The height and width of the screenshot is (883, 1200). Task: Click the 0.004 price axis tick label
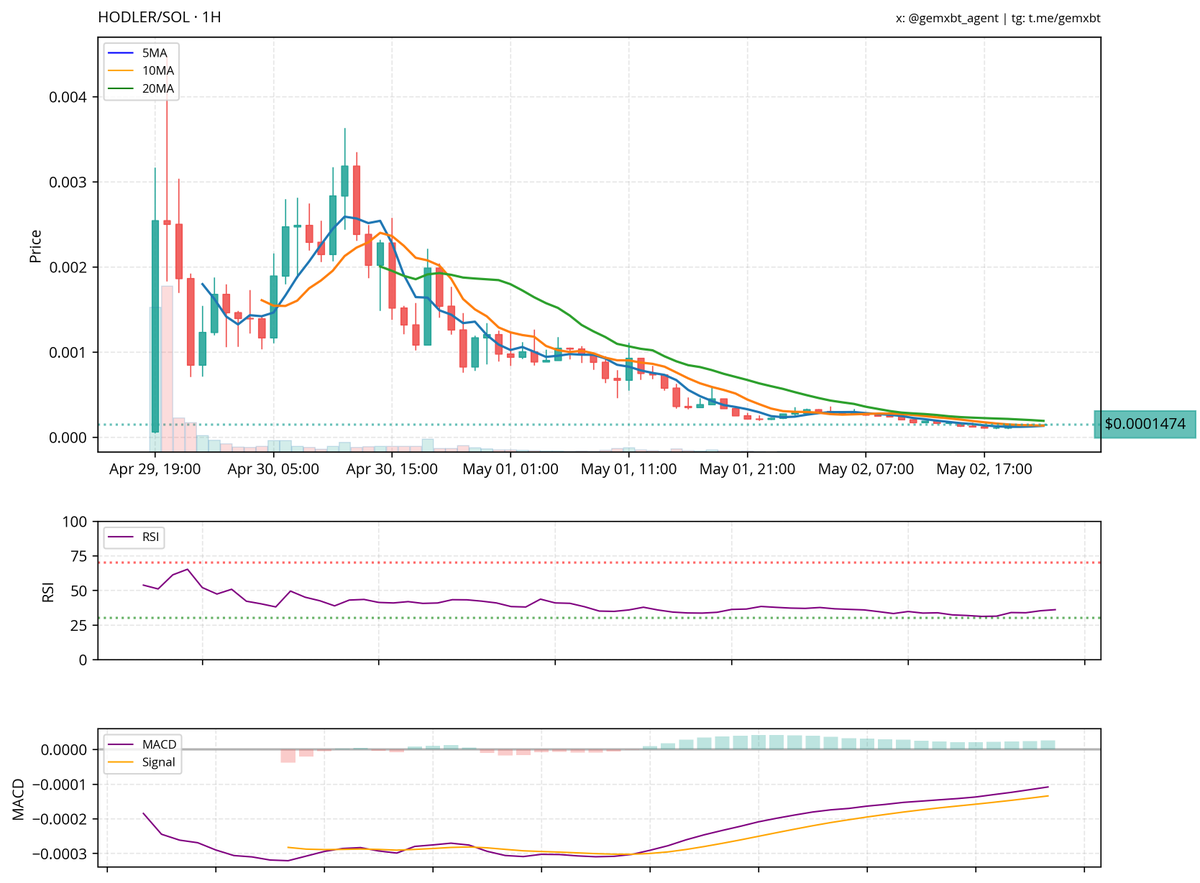(x=67, y=97)
